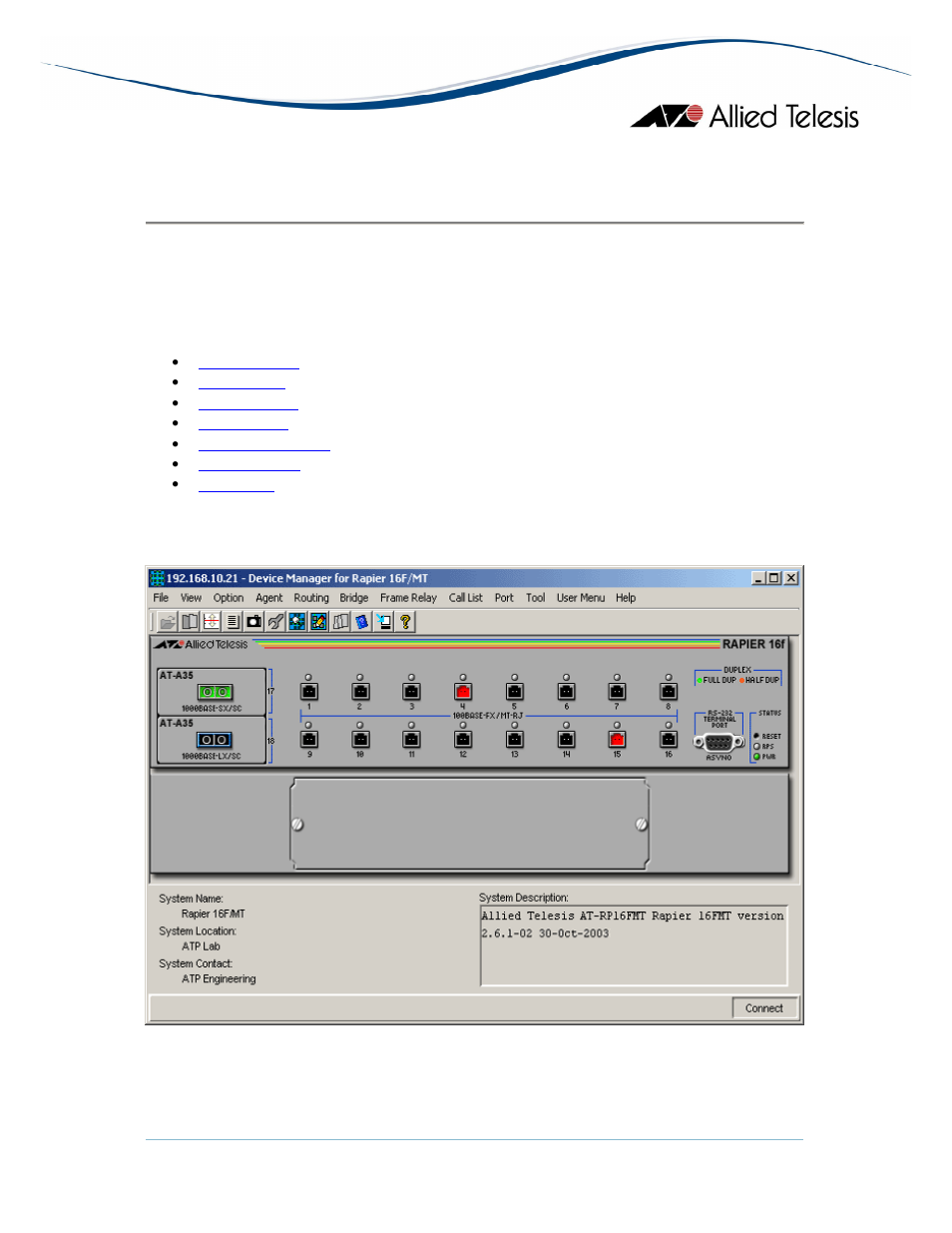Click the RS-232 terminal port connector
Image resolution: width=952 pixels, height=1233 pixels.
pos(718,743)
